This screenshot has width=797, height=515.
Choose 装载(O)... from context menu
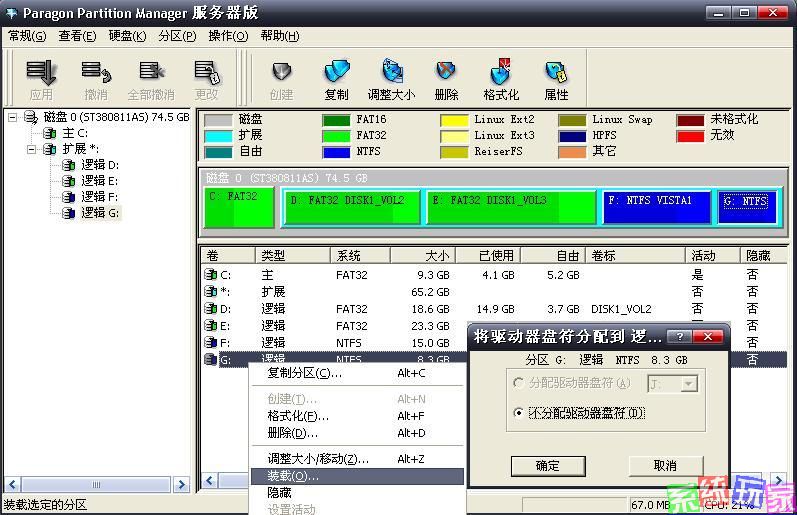pyautogui.click(x=358, y=476)
